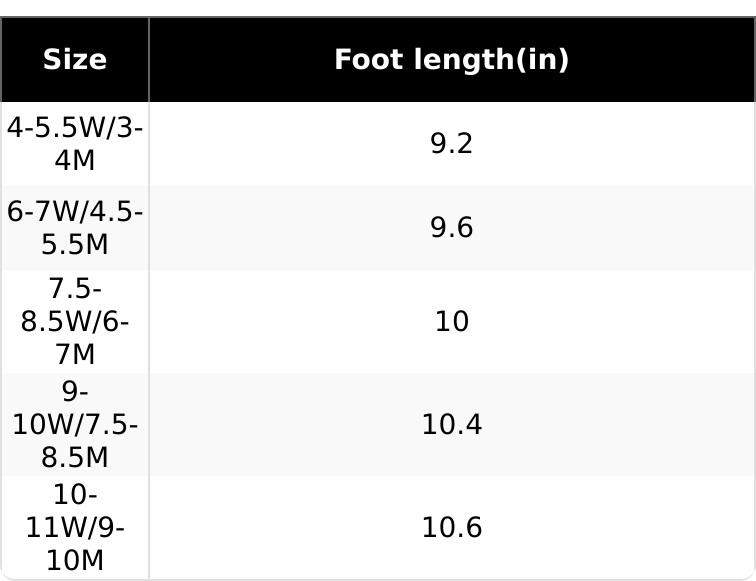Click the '10M' text line in the Size column
Screen dimensions: 756x581
(x=75, y=560)
